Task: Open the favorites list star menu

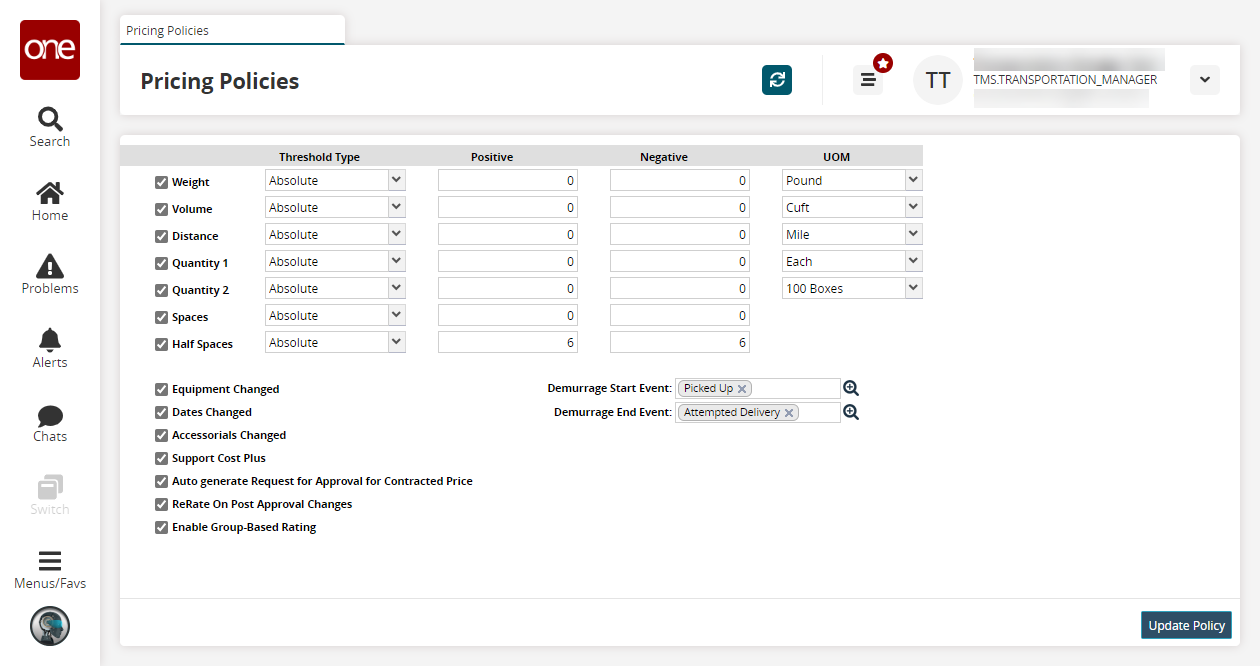Action: 869,79
